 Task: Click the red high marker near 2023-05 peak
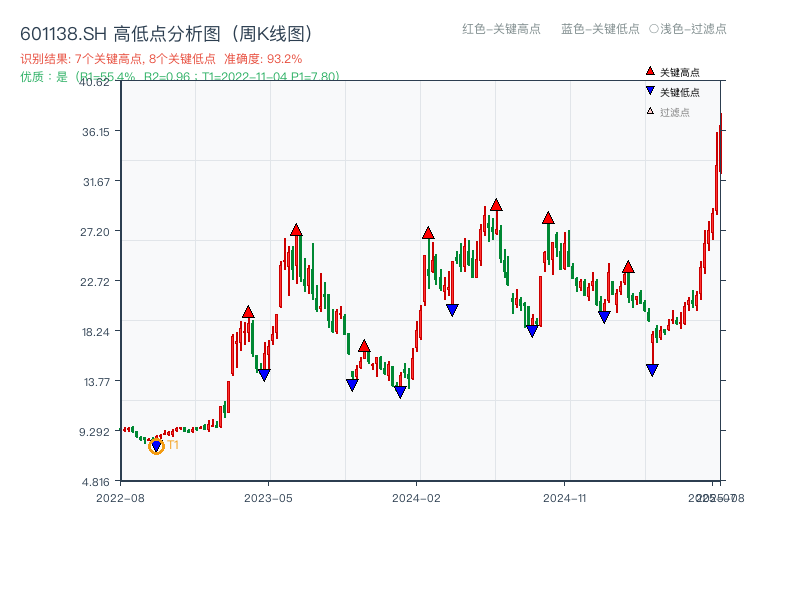[x=296, y=228]
